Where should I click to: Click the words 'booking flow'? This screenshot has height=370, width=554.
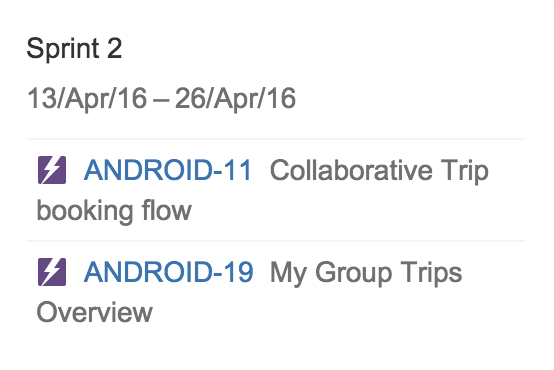114,211
